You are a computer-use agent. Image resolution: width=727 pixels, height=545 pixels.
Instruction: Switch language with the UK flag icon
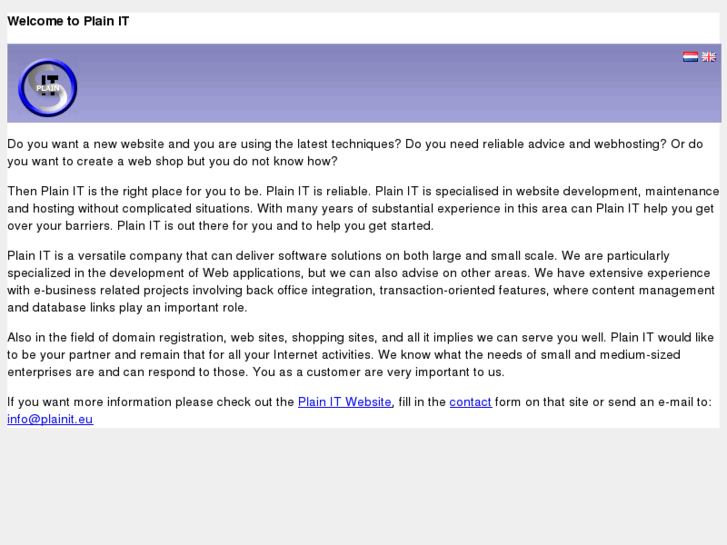(708, 57)
